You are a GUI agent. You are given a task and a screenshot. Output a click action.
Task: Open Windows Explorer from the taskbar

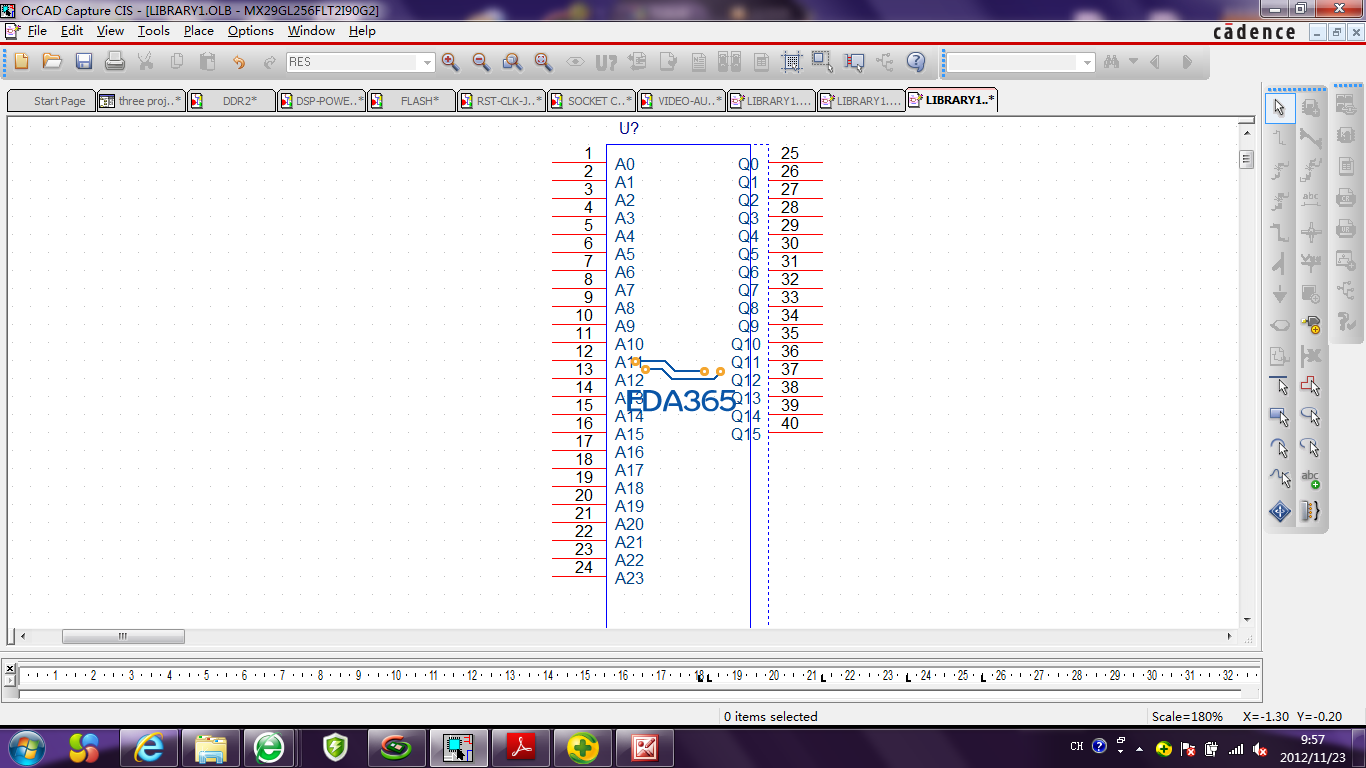[x=210, y=747]
